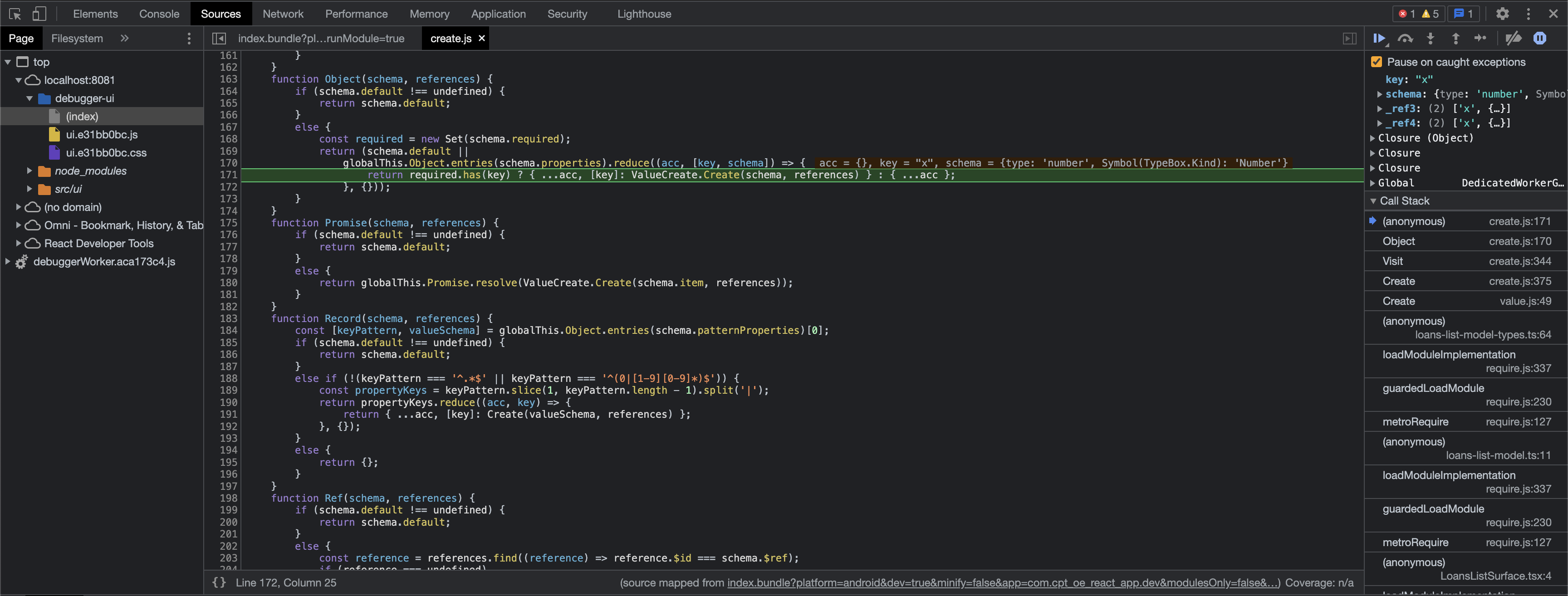Switch to the Network tab
Viewport: 1568px width, 596px height.
(283, 14)
